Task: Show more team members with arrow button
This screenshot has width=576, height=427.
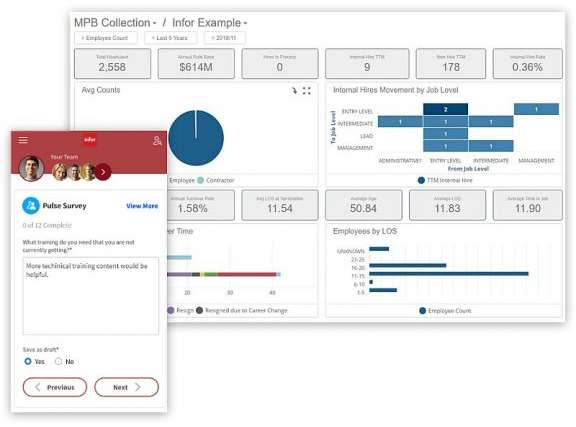Action: coord(103,172)
